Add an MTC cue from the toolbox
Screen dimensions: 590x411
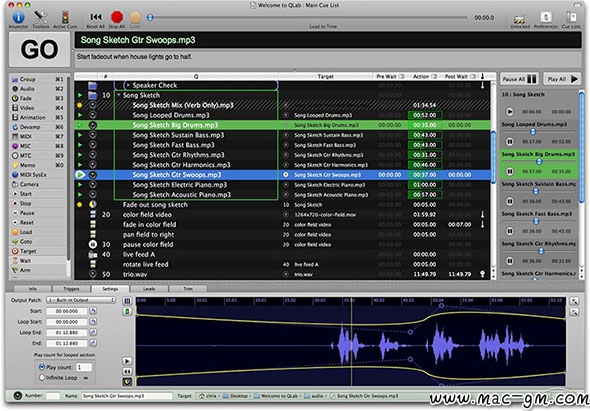tap(38, 155)
